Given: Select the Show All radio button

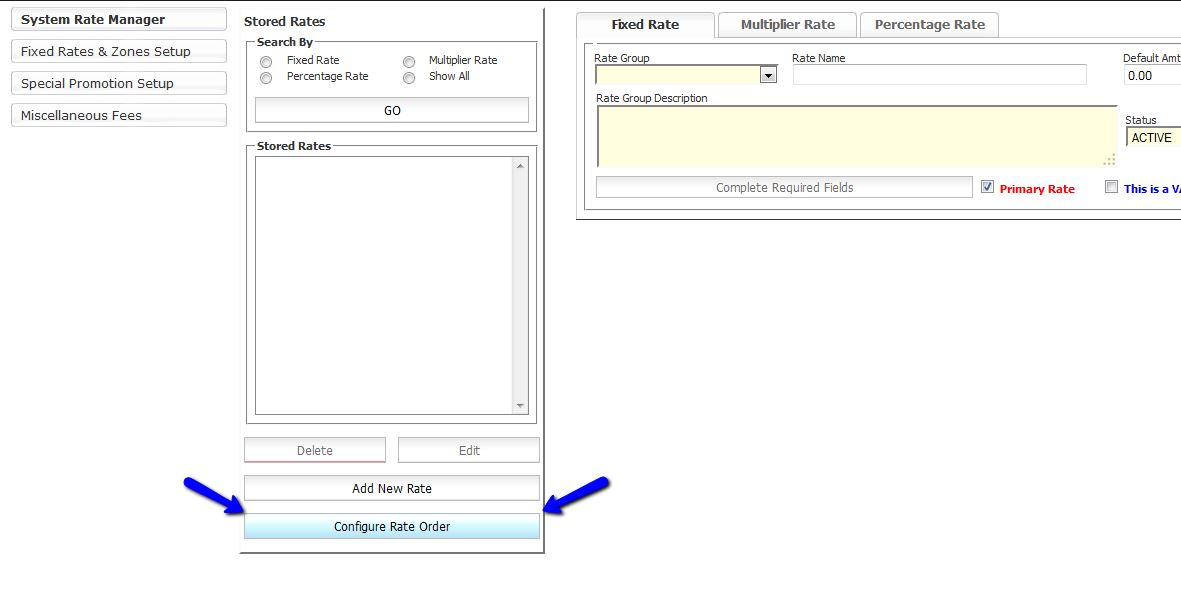Looking at the screenshot, I should click(409, 76).
